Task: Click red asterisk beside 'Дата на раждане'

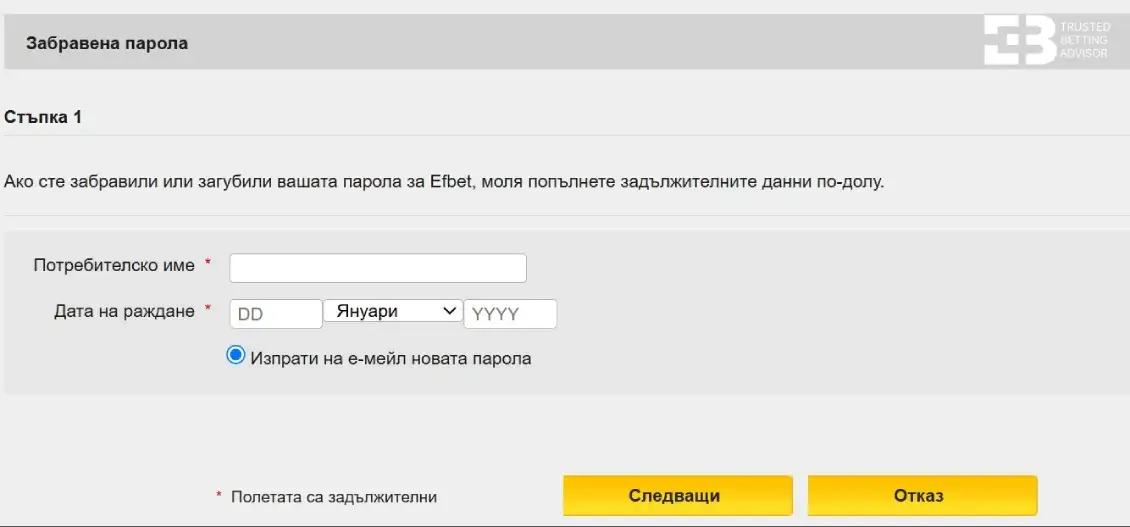Action: 208,309
